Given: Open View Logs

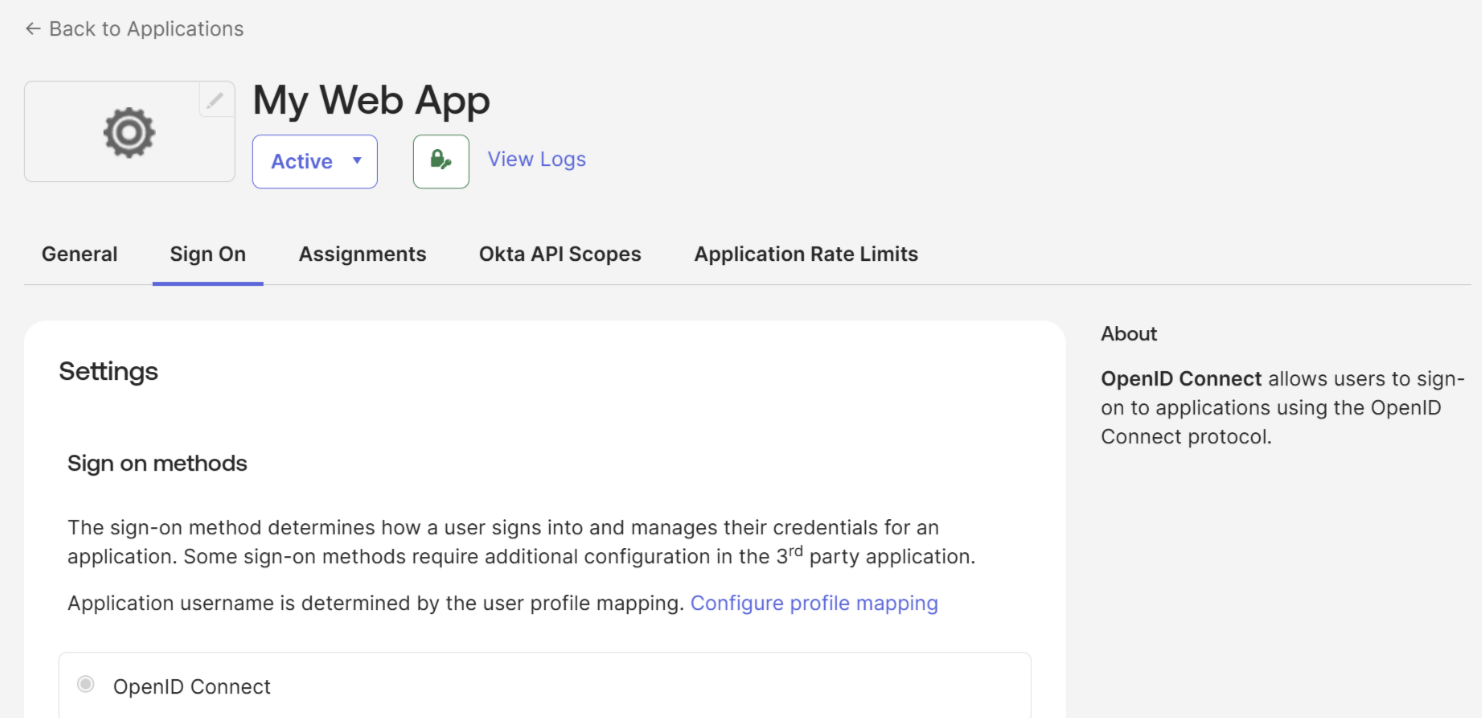Looking at the screenshot, I should tap(536, 159).
